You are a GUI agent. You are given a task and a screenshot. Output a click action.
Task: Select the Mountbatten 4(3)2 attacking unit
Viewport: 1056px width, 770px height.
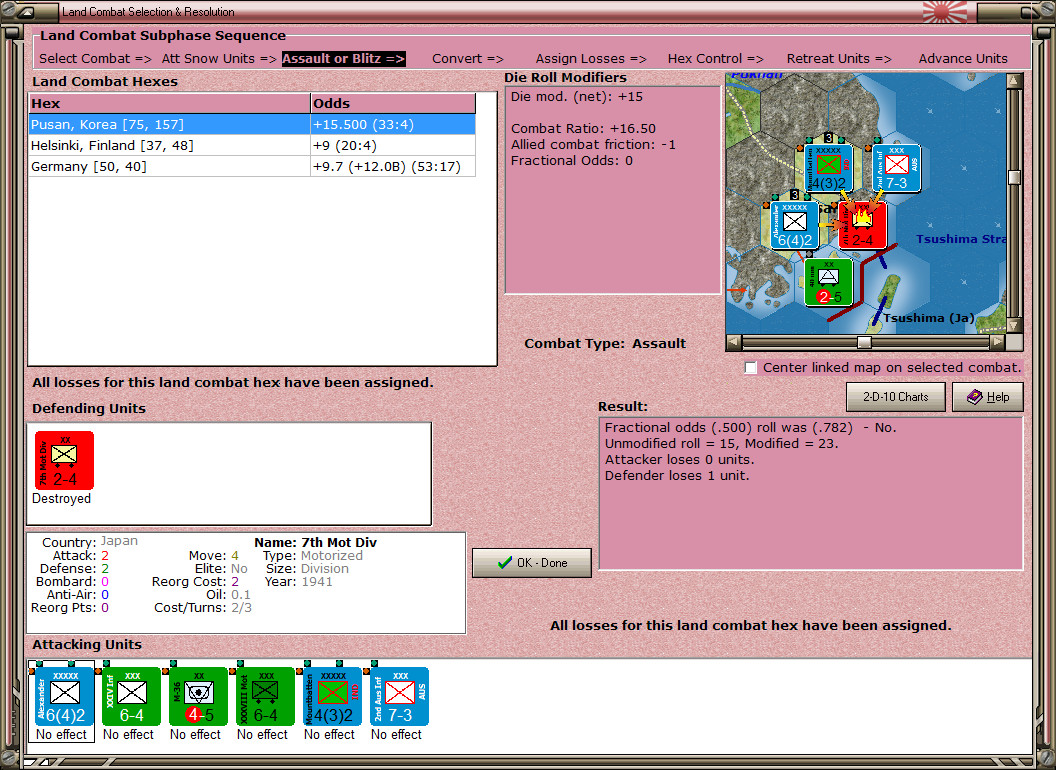coord(333,697)
